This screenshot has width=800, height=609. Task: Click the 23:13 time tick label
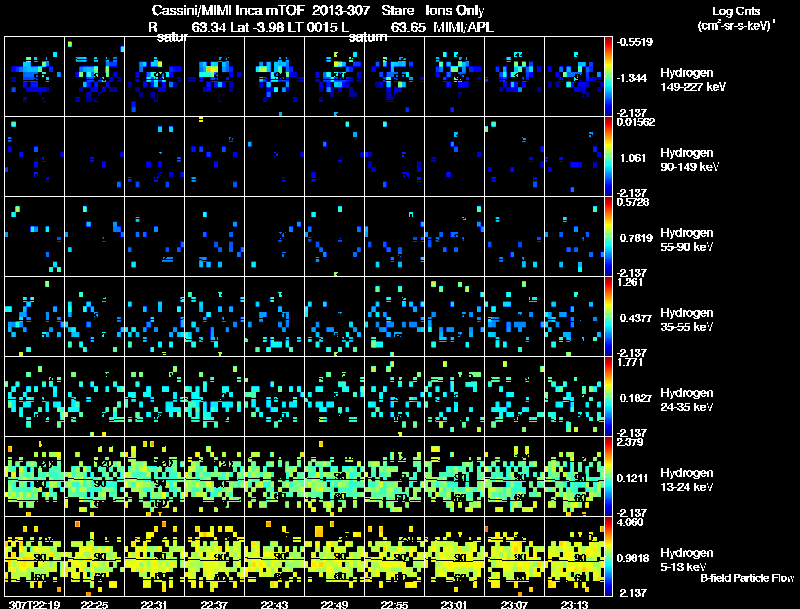pyautogui.click(x=575, y=604)
